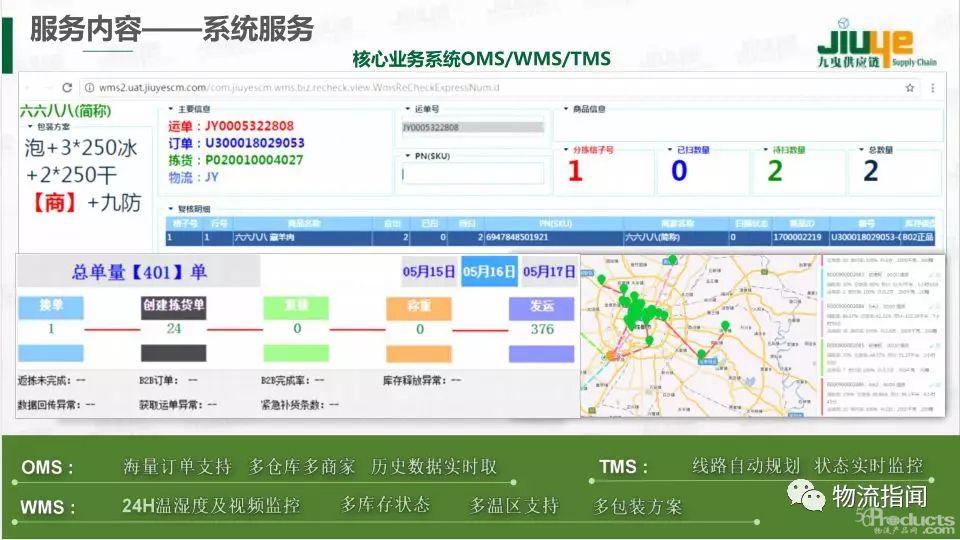
Task: Focus the PN(SKU) input field
Action: click(472, 174)
